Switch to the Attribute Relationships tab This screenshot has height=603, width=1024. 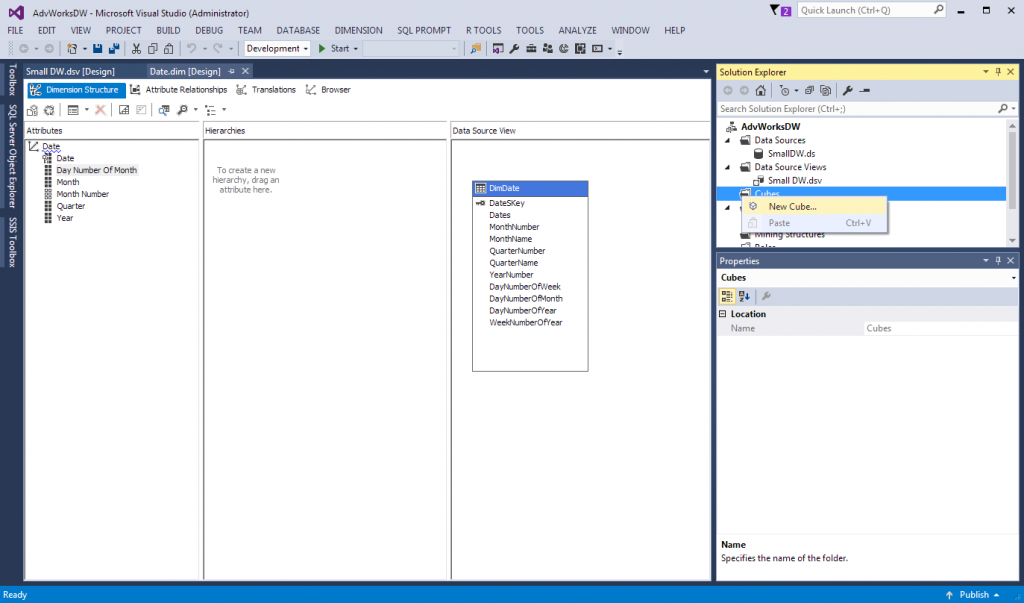pyautogui.click(x=178, y=90)
